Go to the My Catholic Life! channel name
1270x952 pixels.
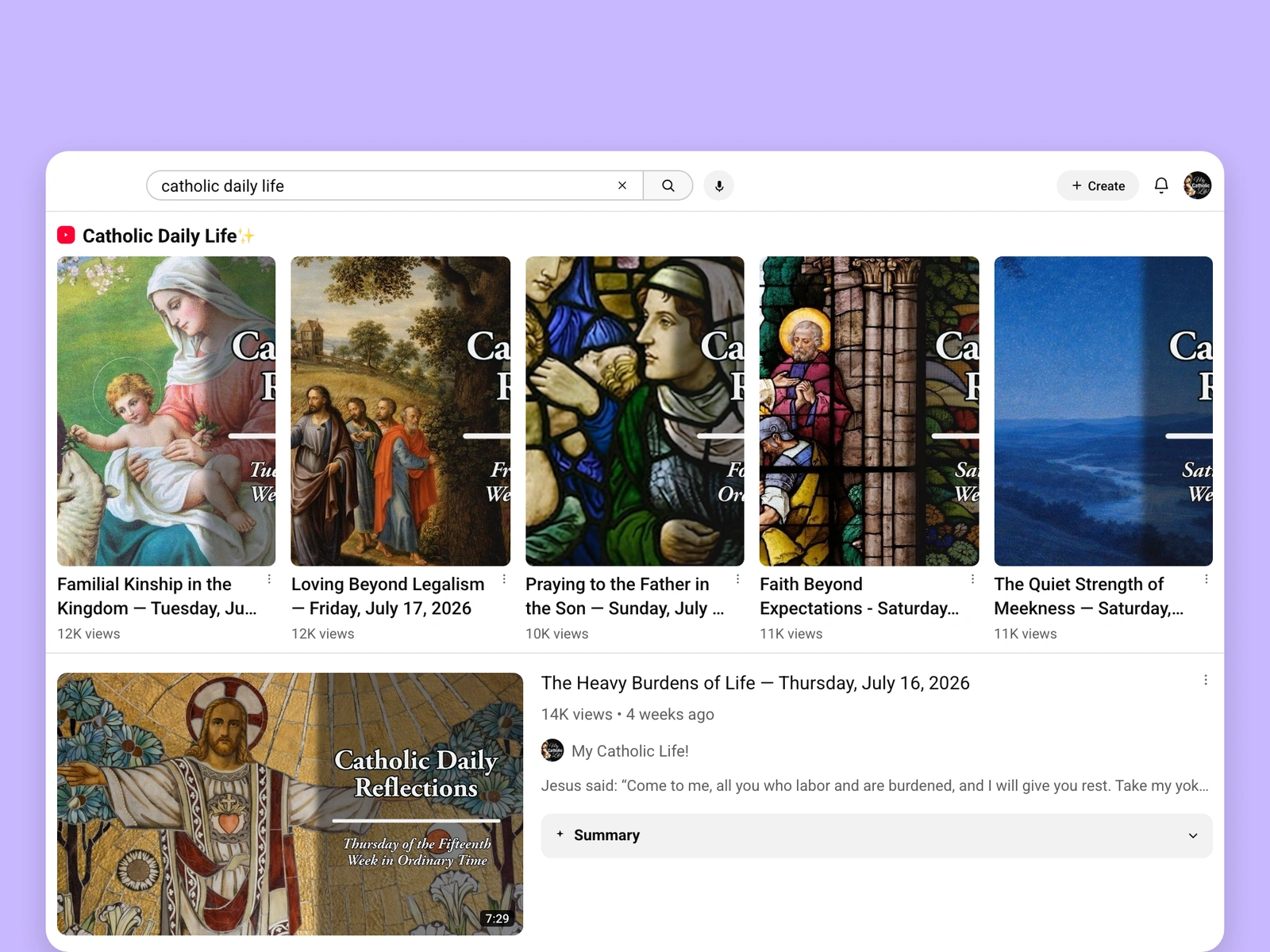(630, 750)
